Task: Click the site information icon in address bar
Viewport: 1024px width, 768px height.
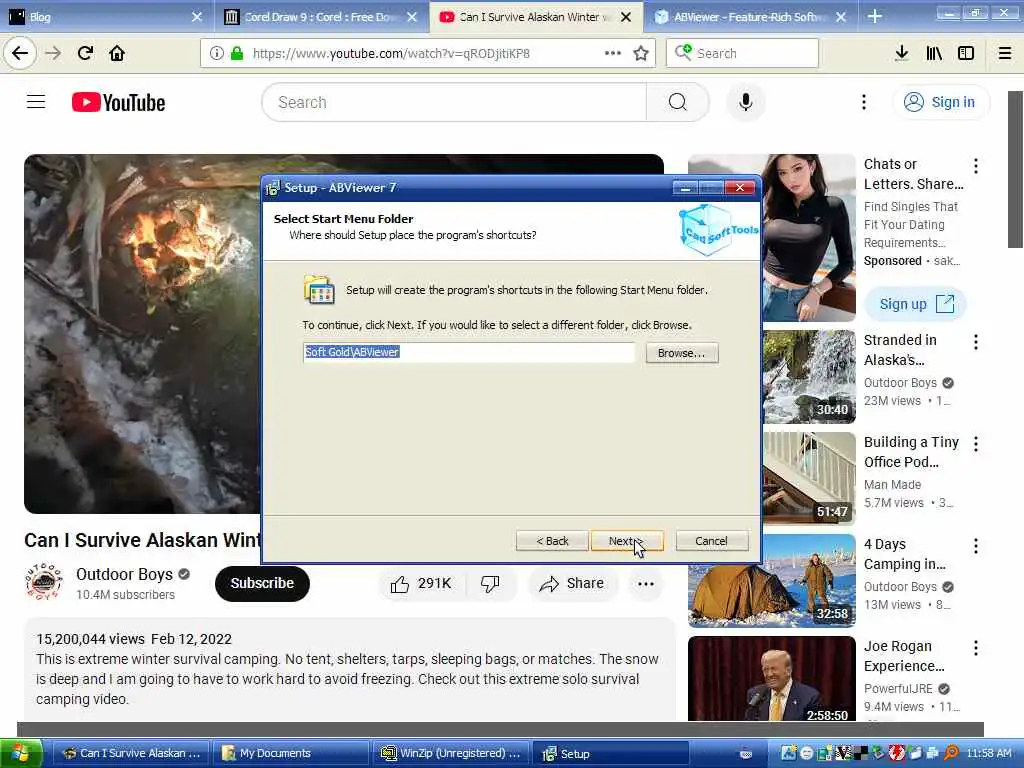Action: [216, 53]
